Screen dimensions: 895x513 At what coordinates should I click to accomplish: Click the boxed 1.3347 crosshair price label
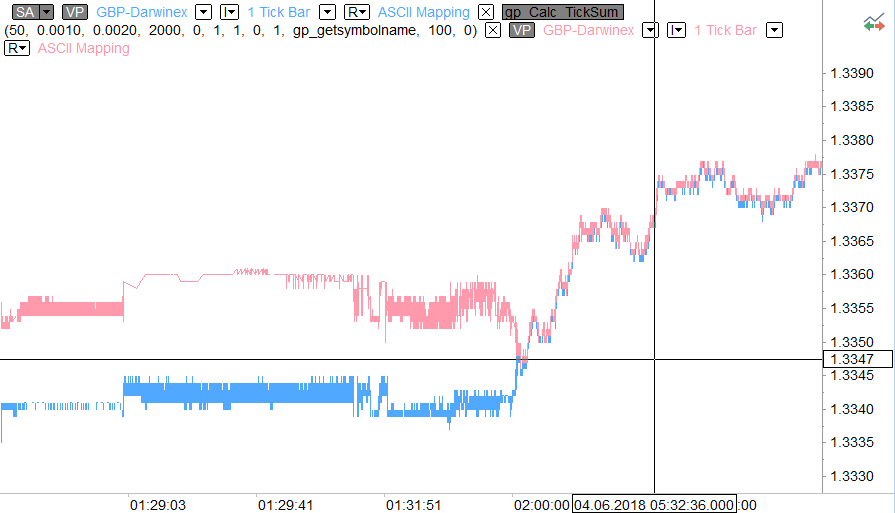point(857,359)
